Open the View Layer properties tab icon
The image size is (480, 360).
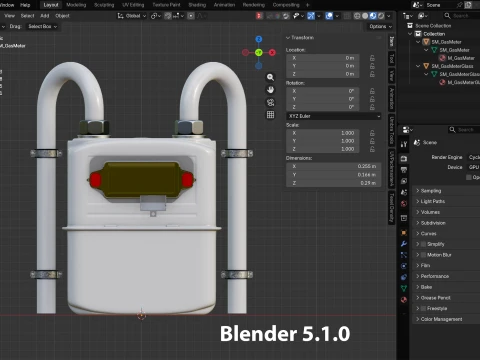click(404, 181)
